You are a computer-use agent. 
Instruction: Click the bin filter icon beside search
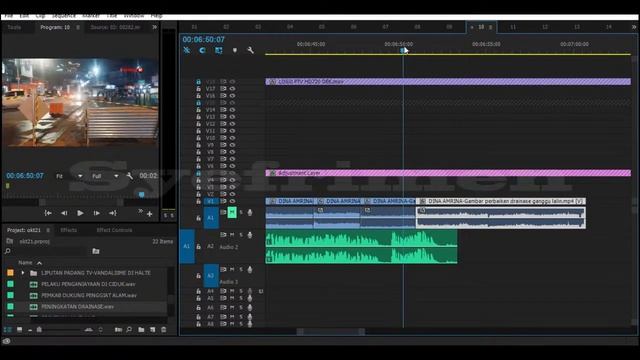96,251
